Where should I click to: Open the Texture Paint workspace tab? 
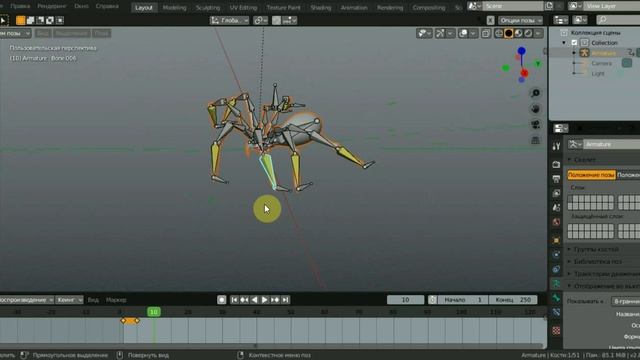(x=283, y=7)
